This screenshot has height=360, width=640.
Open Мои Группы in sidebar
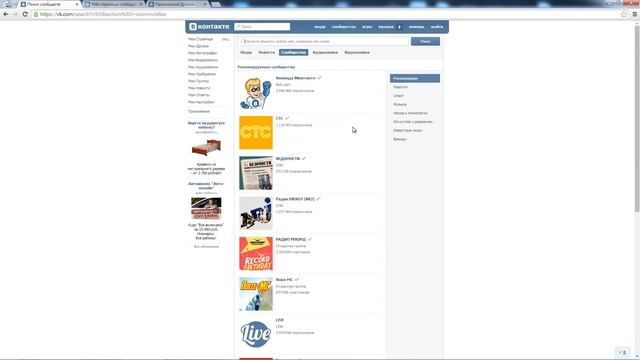pyautogui.click(x=198, y=81)
